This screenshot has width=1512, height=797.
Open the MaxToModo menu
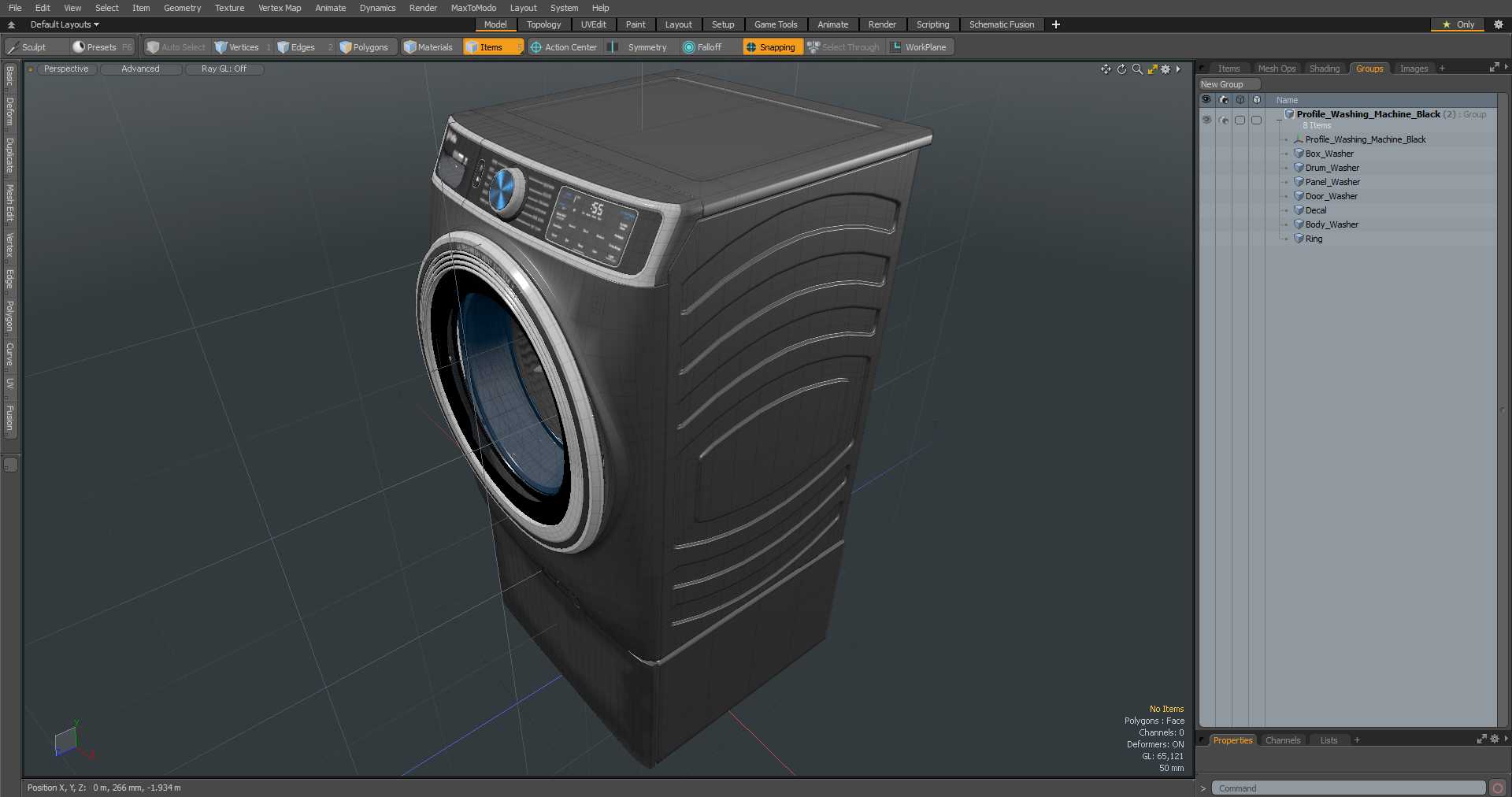pyautogui.click(x=473, y=8)
